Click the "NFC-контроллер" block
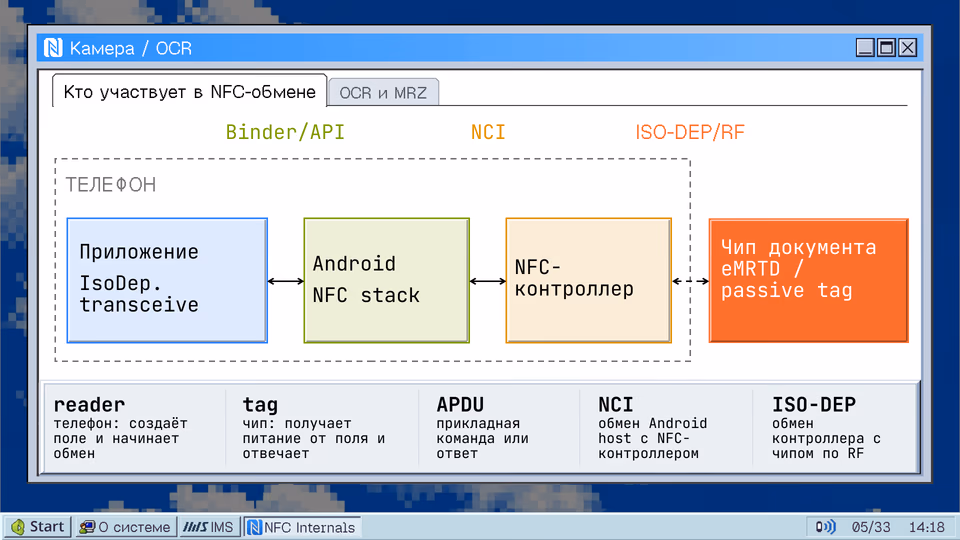The height and width of the screenshot is (540, 960). [588, 280]
